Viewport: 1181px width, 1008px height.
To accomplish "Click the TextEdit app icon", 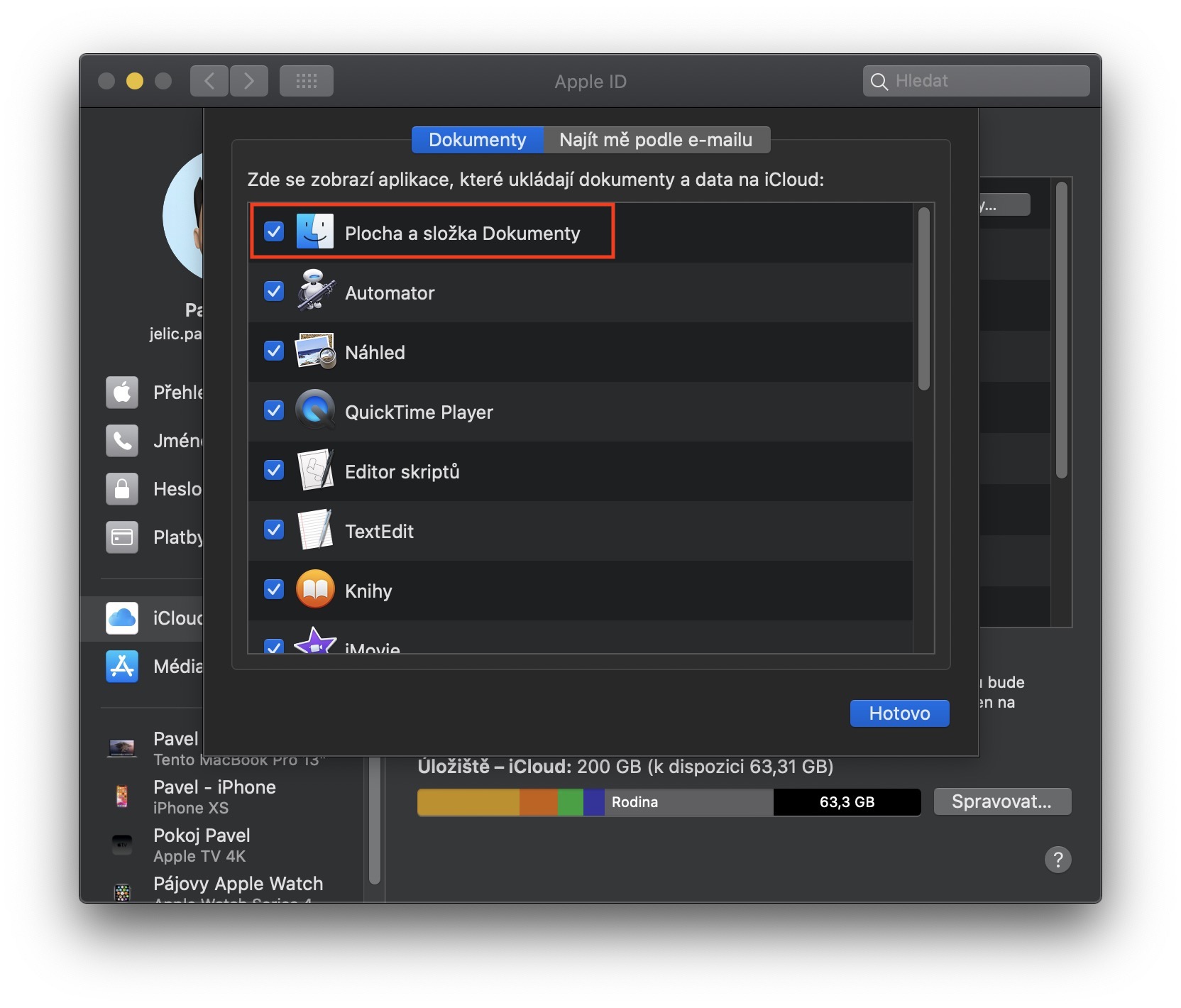I will (315, 530).
